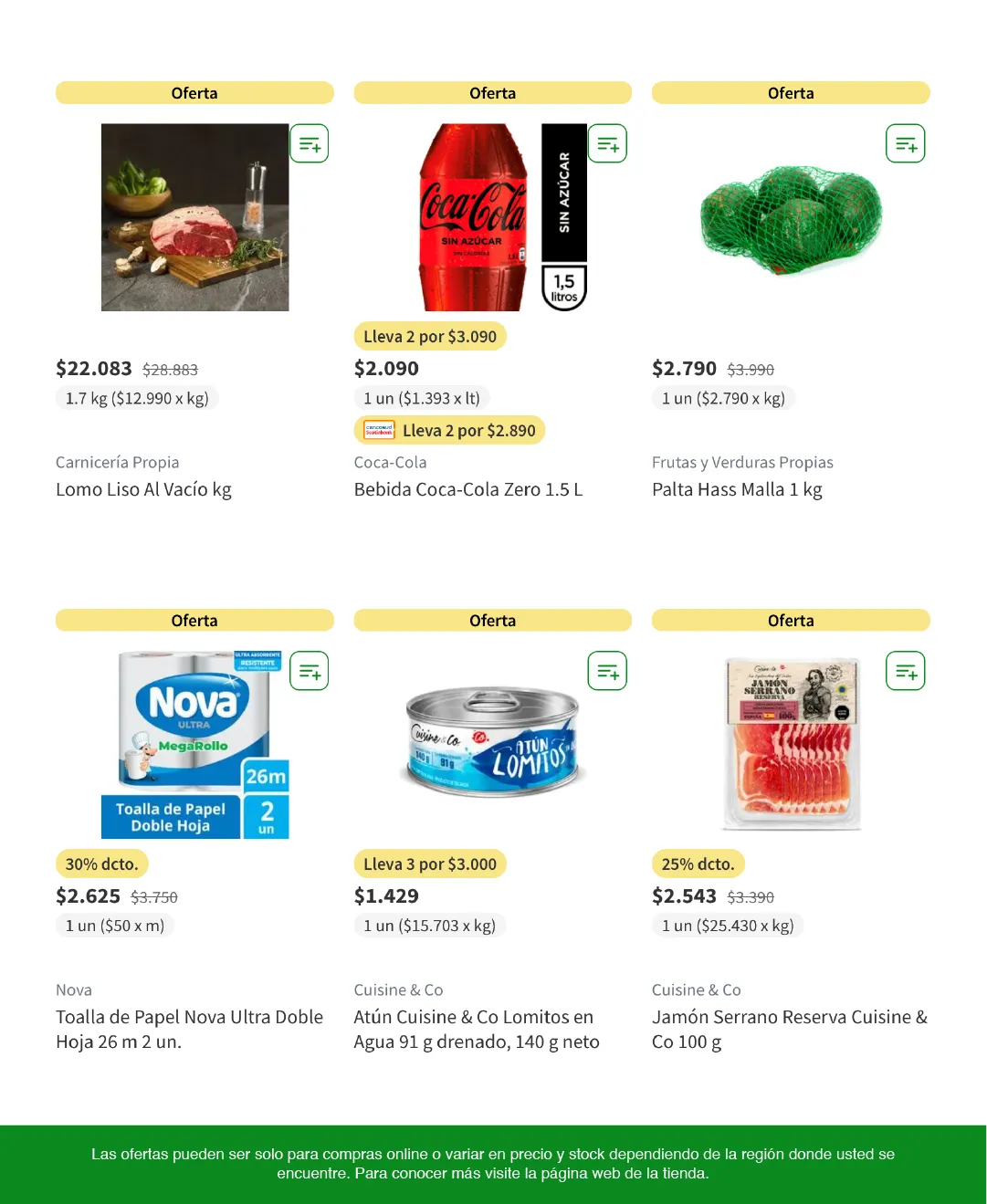
Task: Open the Nova paper towel image
Action: (x=194, y=744)
